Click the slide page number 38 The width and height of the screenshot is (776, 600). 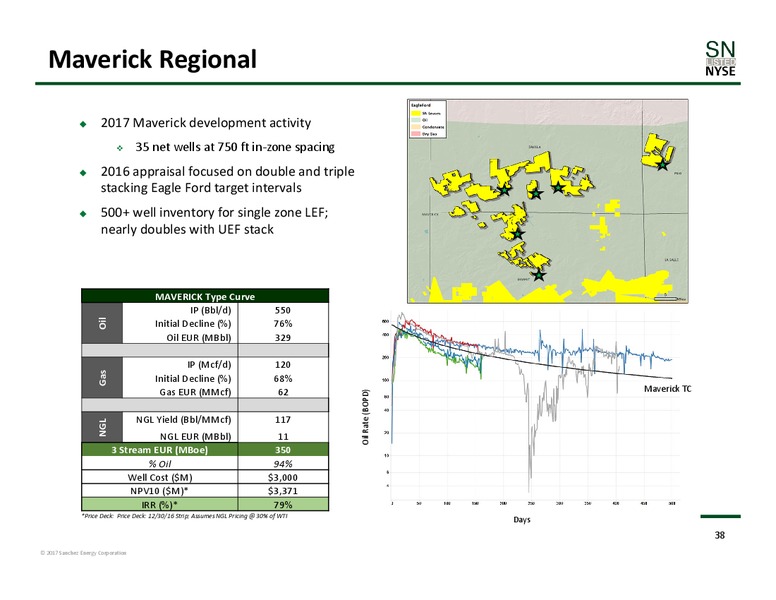click(x=720, y=535)
